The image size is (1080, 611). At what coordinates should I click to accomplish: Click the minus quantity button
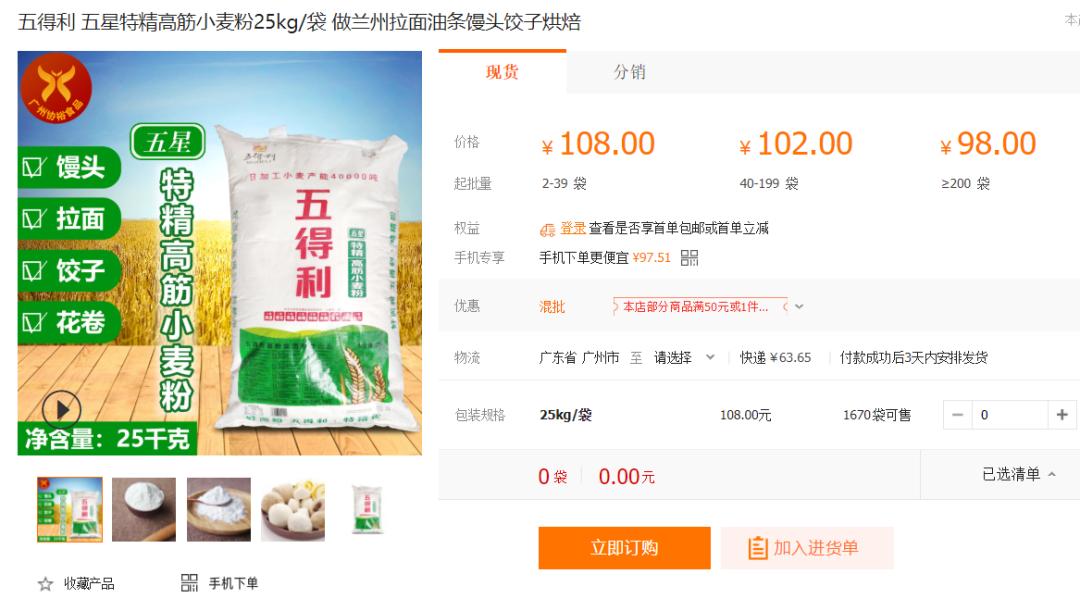(x=957, y=415)
